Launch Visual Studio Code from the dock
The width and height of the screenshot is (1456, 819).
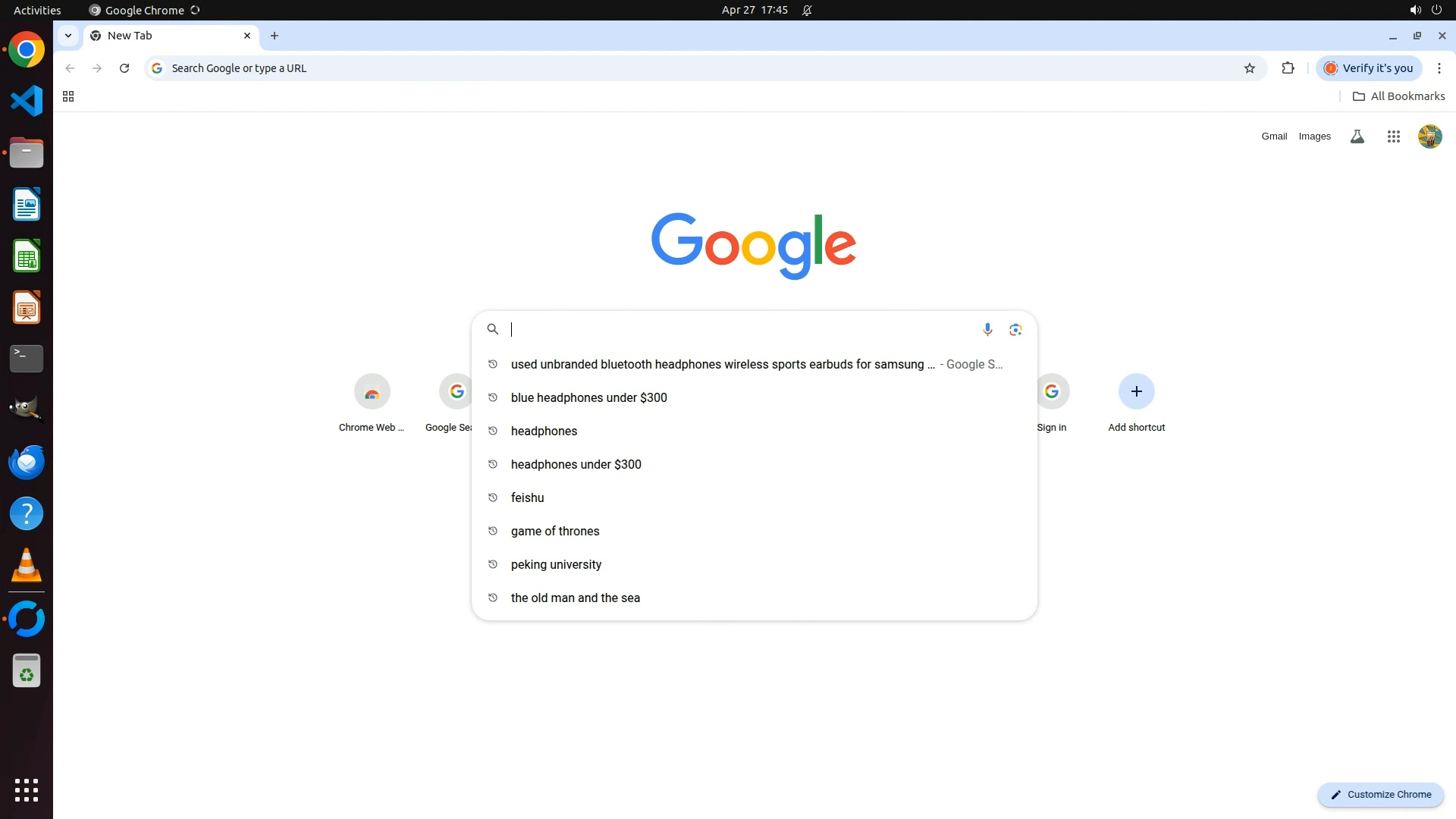pyautogui.click(x=27, y=101)
